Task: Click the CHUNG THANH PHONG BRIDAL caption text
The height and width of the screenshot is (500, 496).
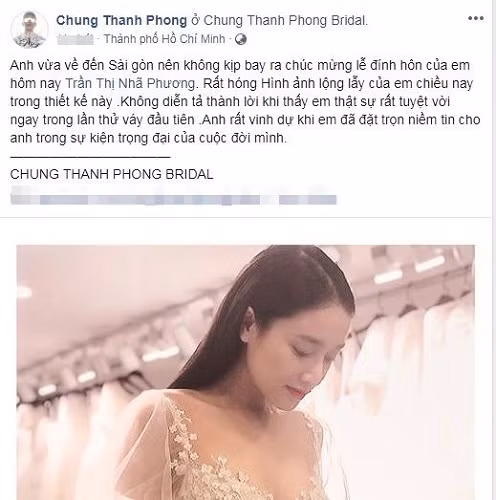Action: point(112,174)
